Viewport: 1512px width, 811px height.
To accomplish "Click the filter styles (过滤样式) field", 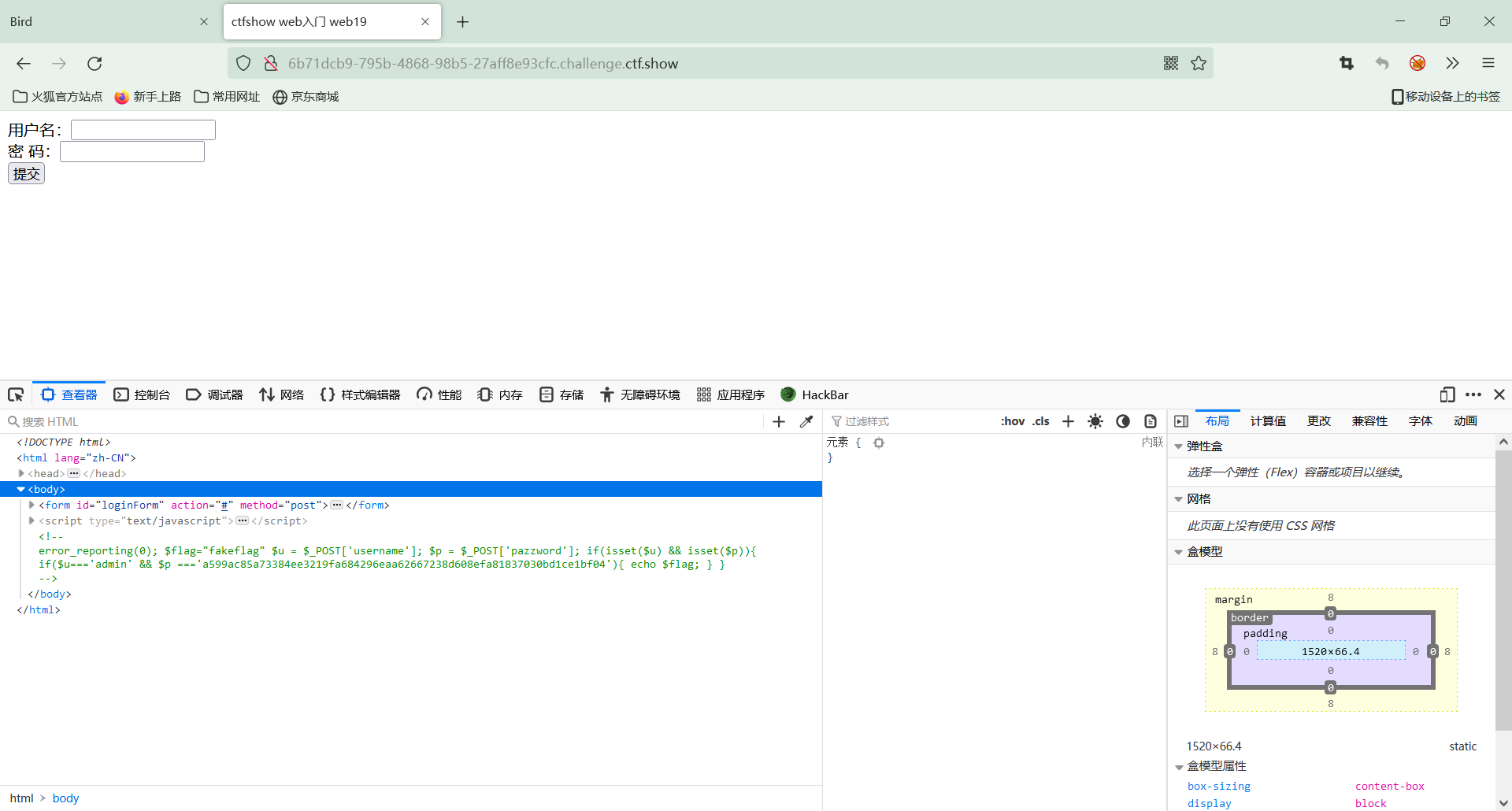I will click(910, 421).
